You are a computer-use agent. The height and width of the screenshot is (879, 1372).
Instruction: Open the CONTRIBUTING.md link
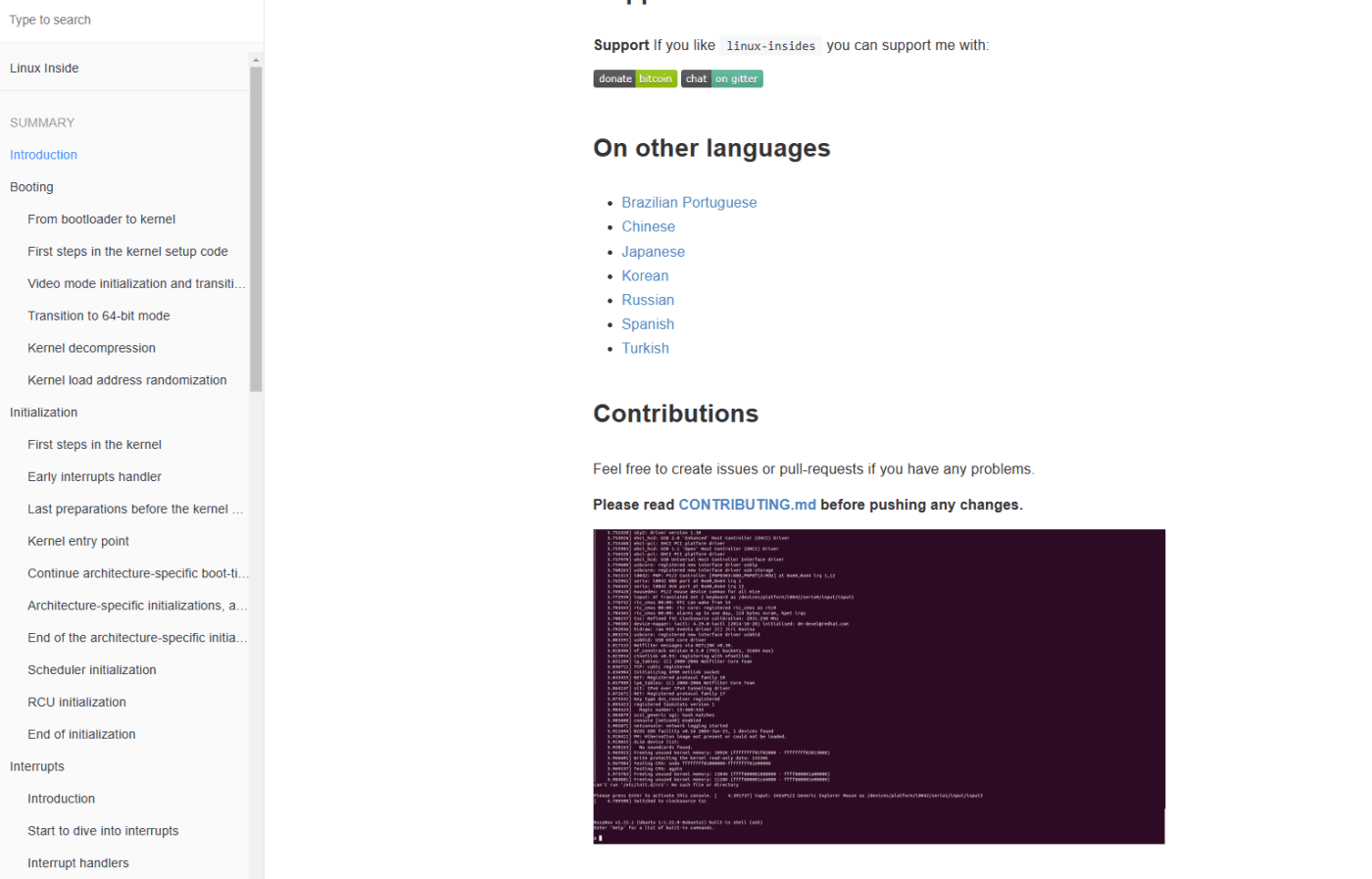747,505
